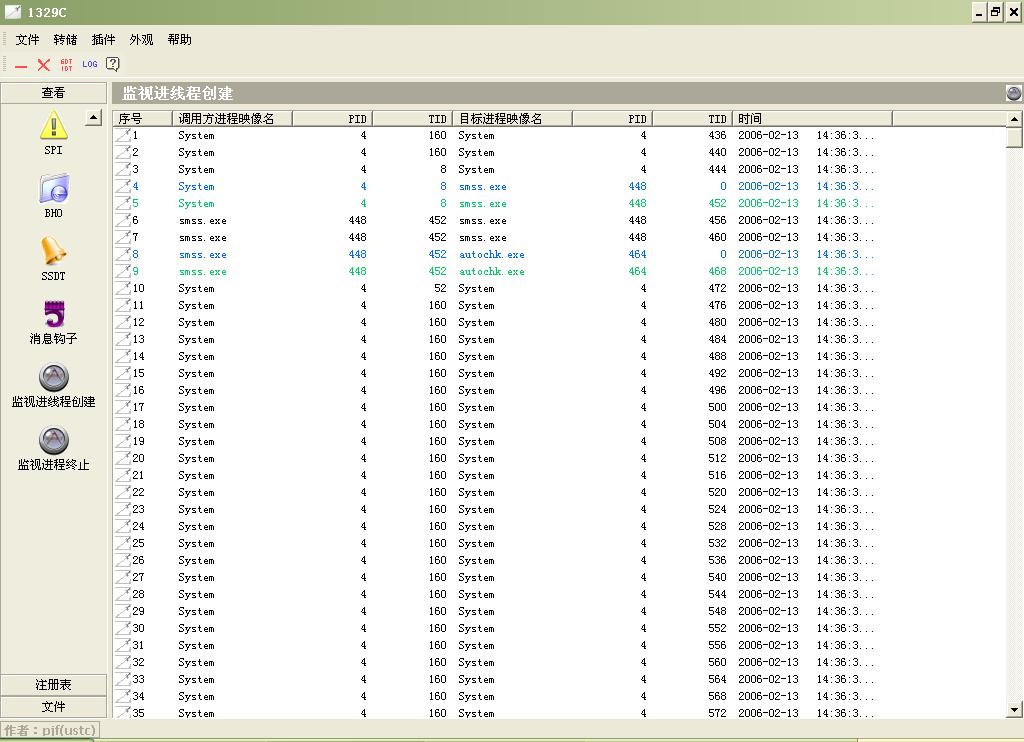Screen dimensions: 1024x742
Task: Open the GDT/IDT toolbar icon
Action: tap(67, 65)
